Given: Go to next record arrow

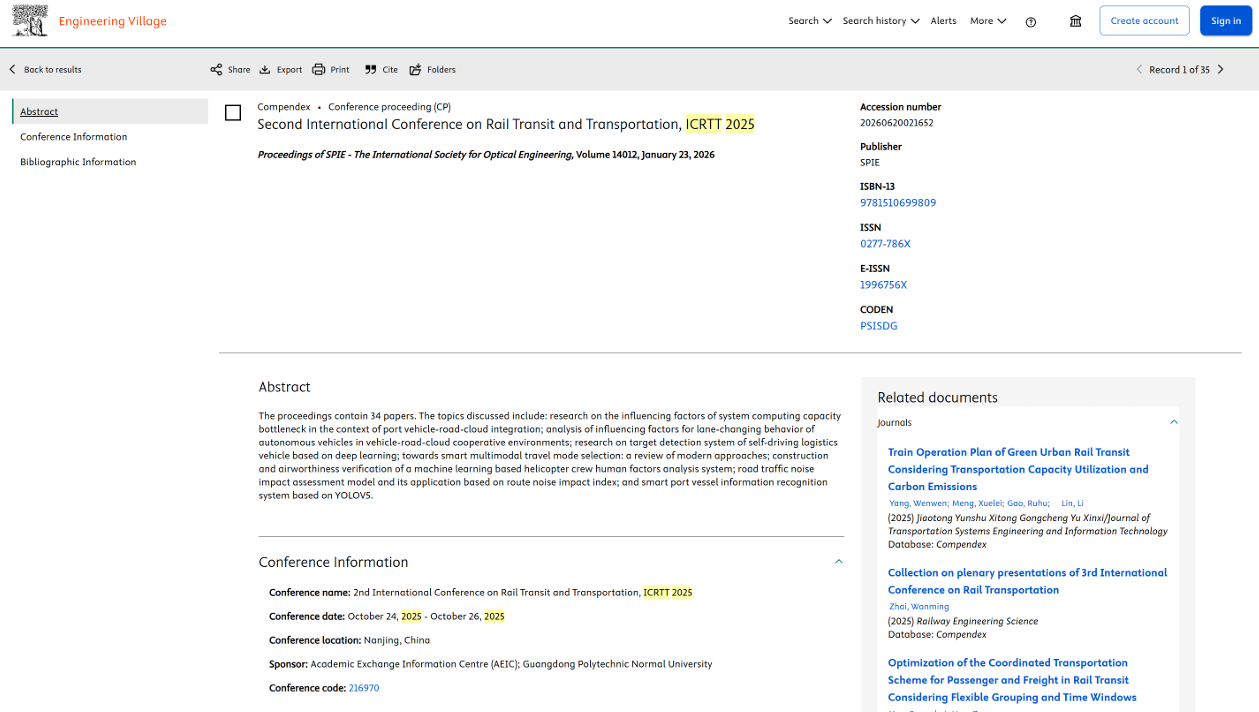Looking at the screenshot, I should 1221,70.
